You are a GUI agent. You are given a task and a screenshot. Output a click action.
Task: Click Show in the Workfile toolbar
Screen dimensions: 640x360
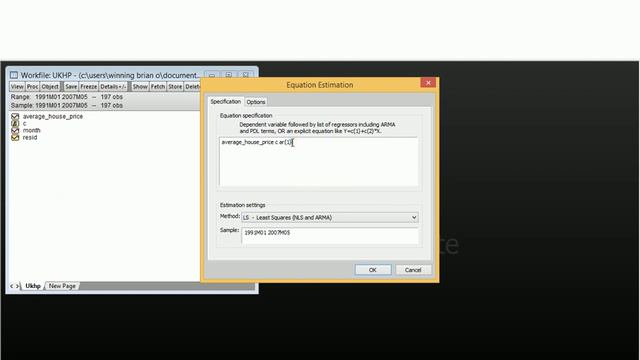point(140,87)
